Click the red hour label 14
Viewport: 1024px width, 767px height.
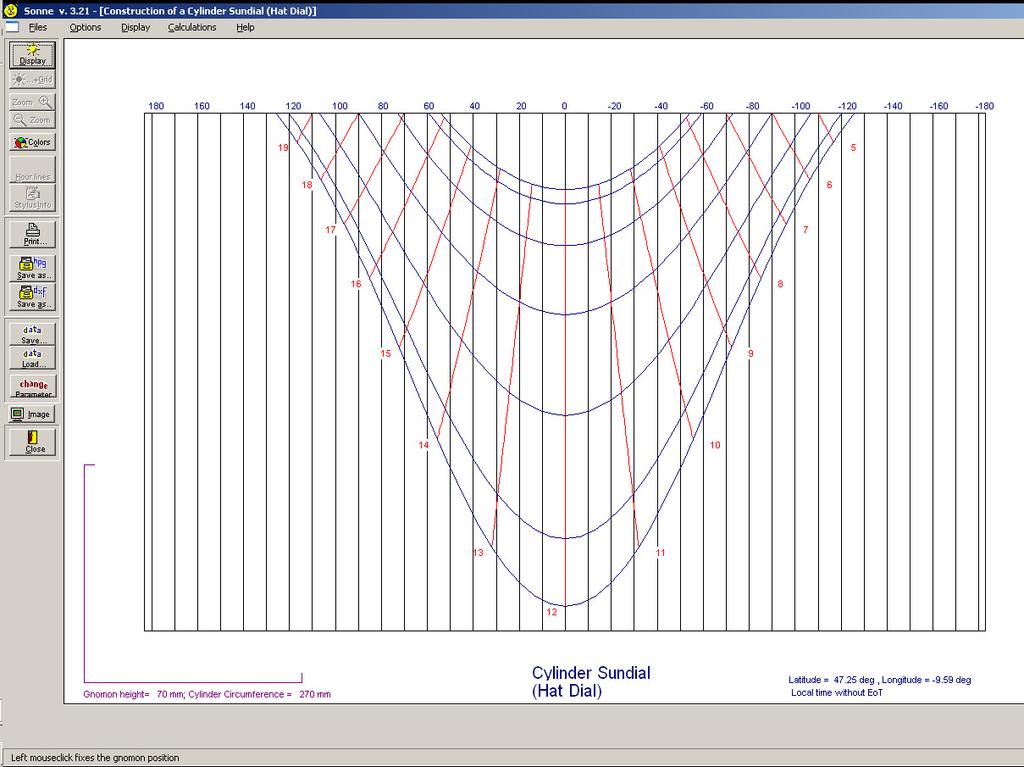pos(424,445)
